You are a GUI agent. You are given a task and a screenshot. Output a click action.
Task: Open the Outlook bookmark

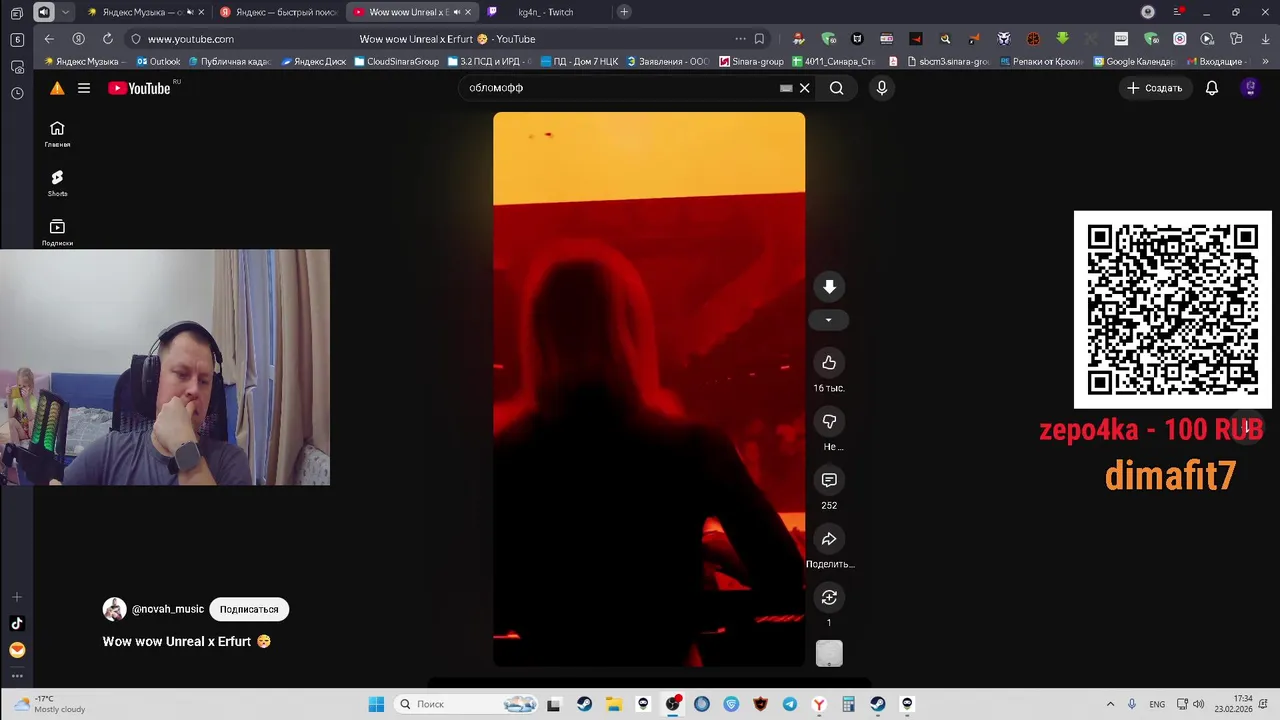(x=158, y=62)
